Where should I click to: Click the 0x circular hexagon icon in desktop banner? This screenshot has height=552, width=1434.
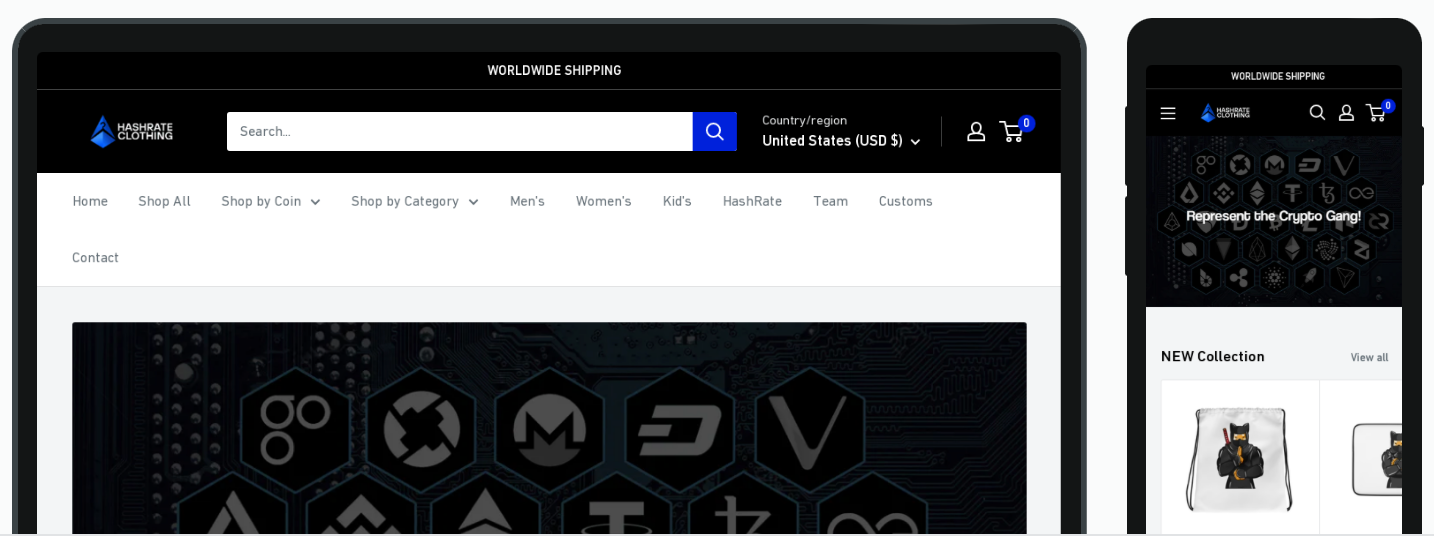pyautogui.click(x=419, y=432)
